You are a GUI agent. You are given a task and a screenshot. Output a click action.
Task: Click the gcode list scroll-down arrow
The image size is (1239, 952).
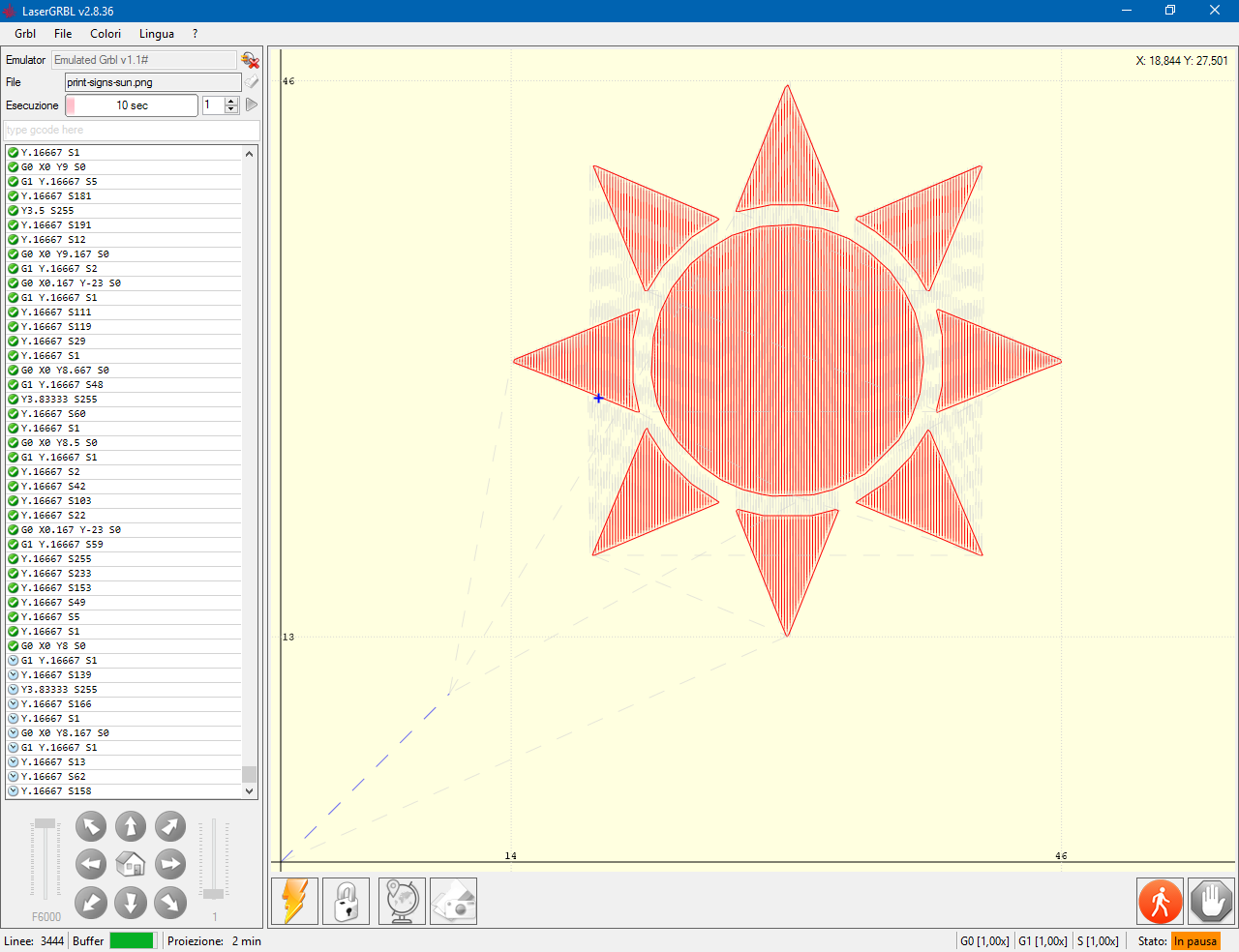coord(250,790)
